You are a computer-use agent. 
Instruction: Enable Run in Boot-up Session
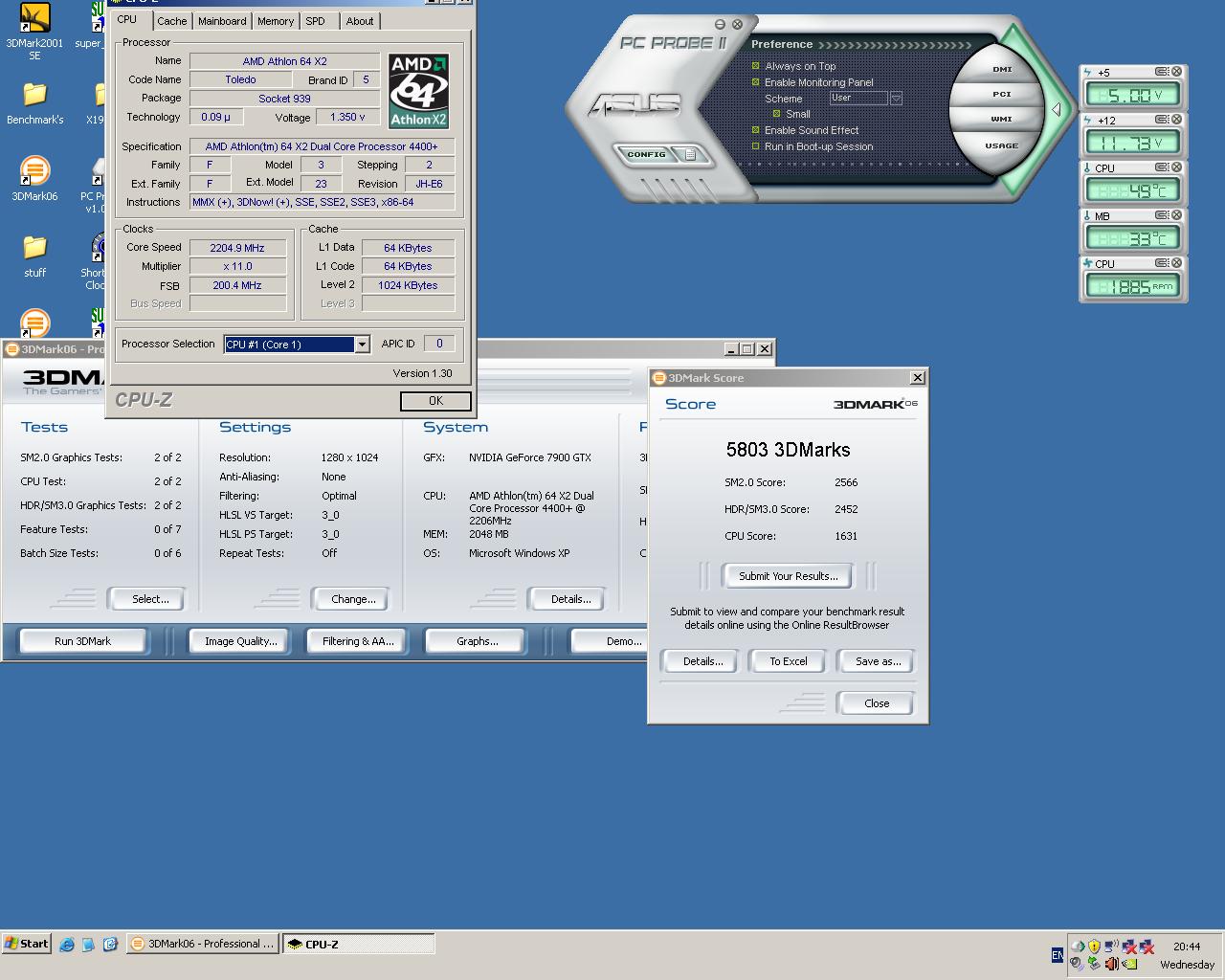pos(755,146)
